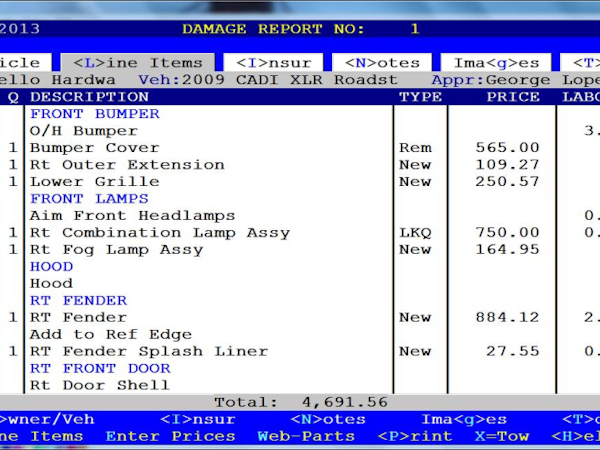Click the New type for Lower Grille
Viewport: 600px width, 450px height.
coord(415,181)
